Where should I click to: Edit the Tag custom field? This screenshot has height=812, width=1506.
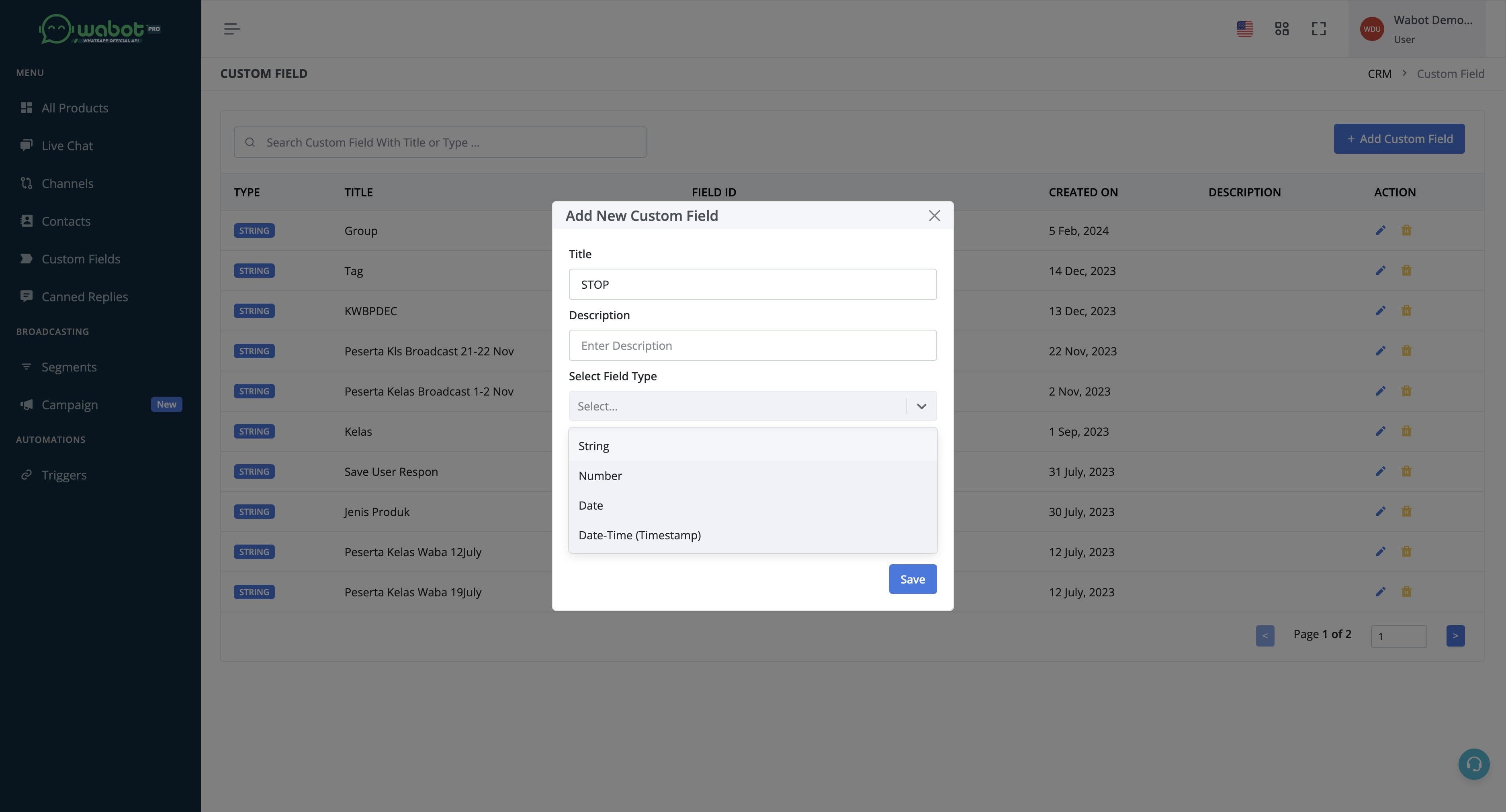(1380, 271)
